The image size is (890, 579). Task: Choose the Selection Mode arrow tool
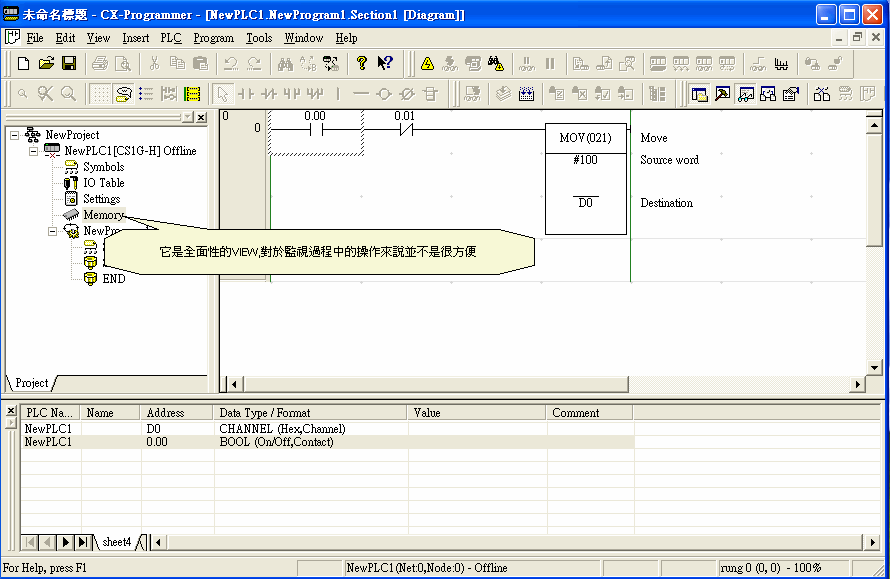pyautogui.click(x=222, y=94)
